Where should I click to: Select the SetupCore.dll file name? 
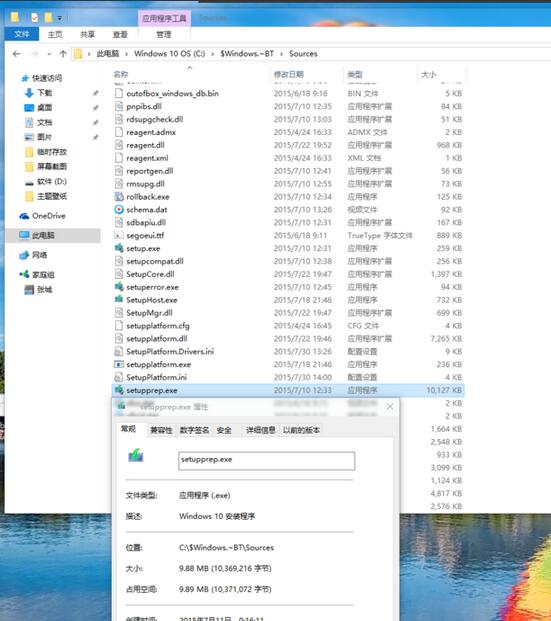150,274
